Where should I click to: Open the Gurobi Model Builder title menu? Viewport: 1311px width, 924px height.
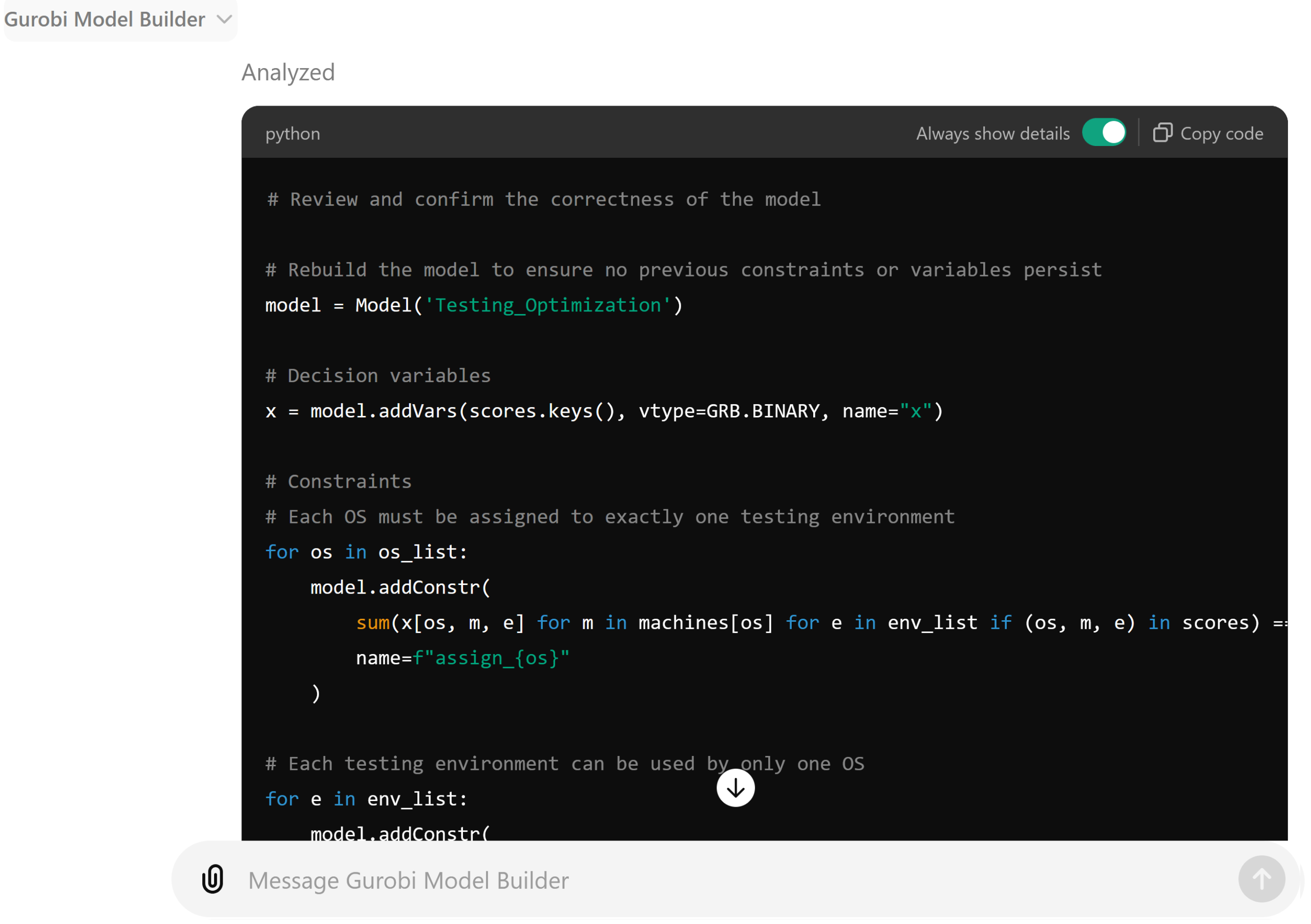tap(104, 19)
